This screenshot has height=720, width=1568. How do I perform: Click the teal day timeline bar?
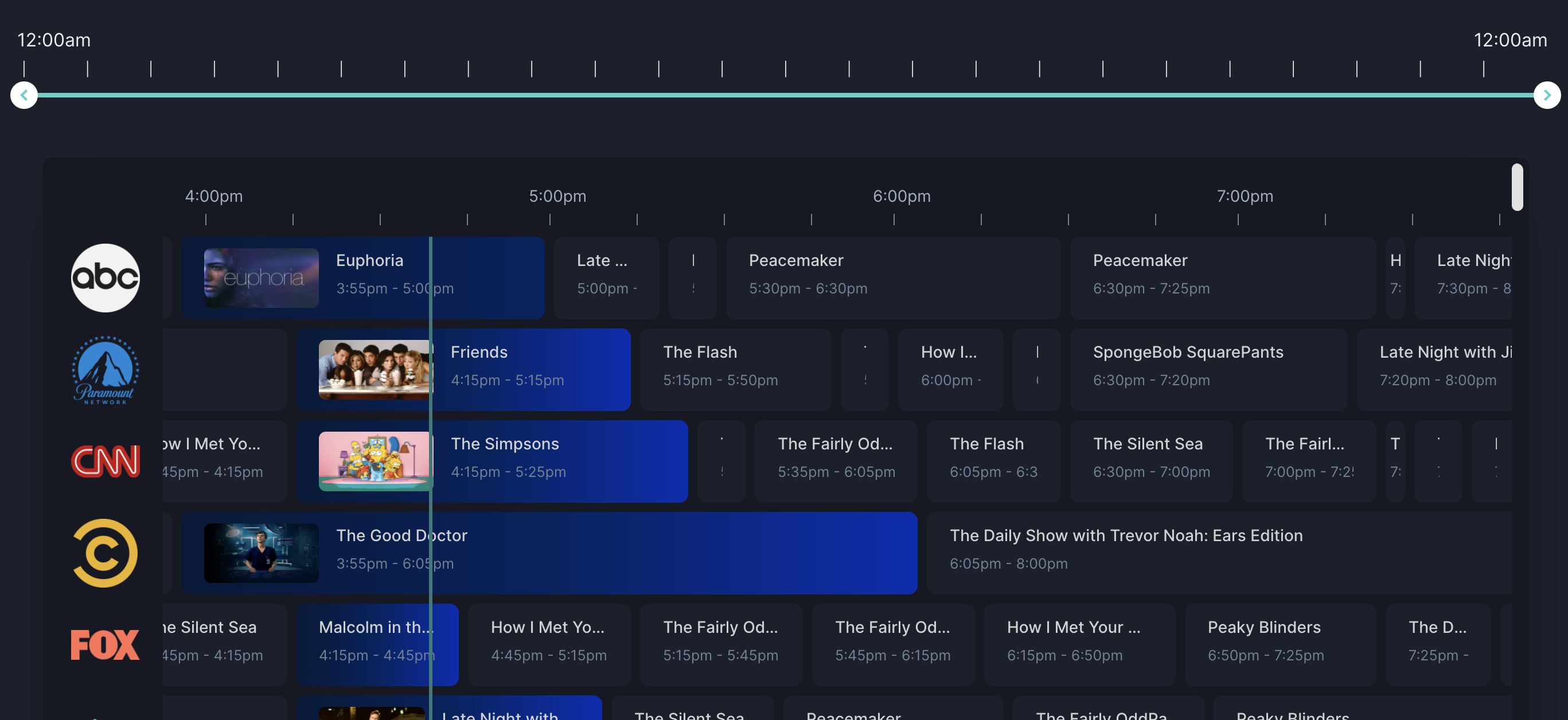tap(785, 96)
